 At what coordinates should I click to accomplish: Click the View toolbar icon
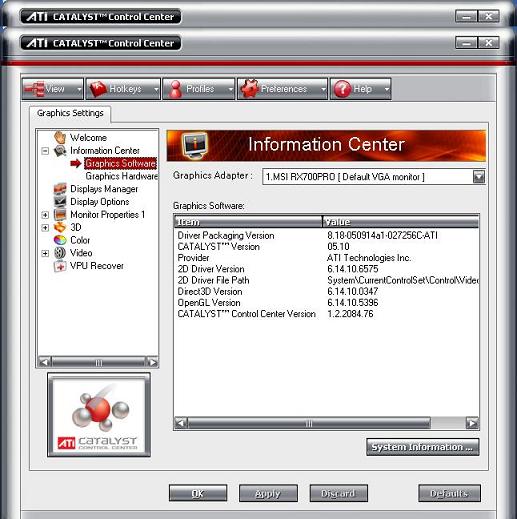[x=34, y=89]
